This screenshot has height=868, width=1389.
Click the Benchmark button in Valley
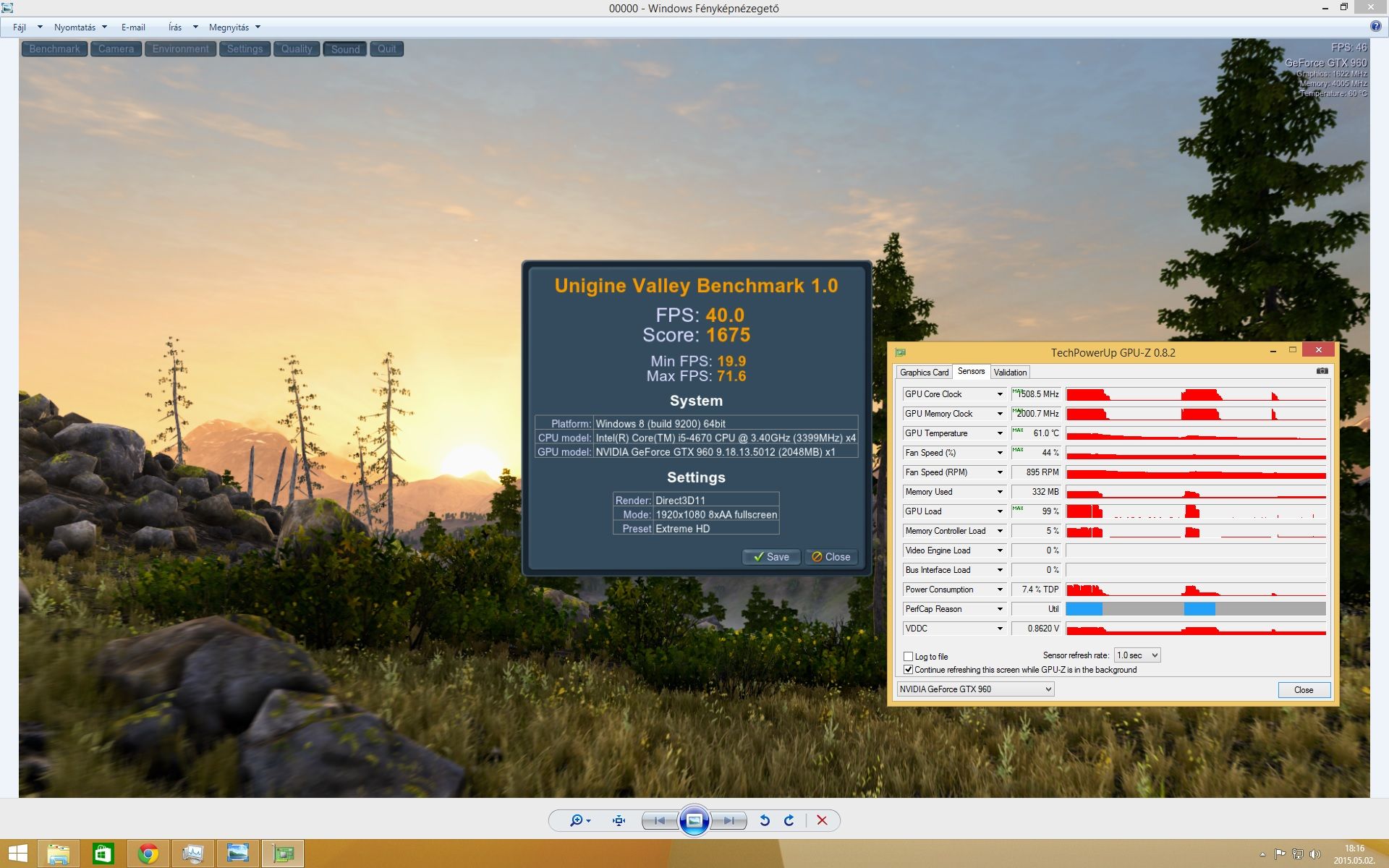54,49
